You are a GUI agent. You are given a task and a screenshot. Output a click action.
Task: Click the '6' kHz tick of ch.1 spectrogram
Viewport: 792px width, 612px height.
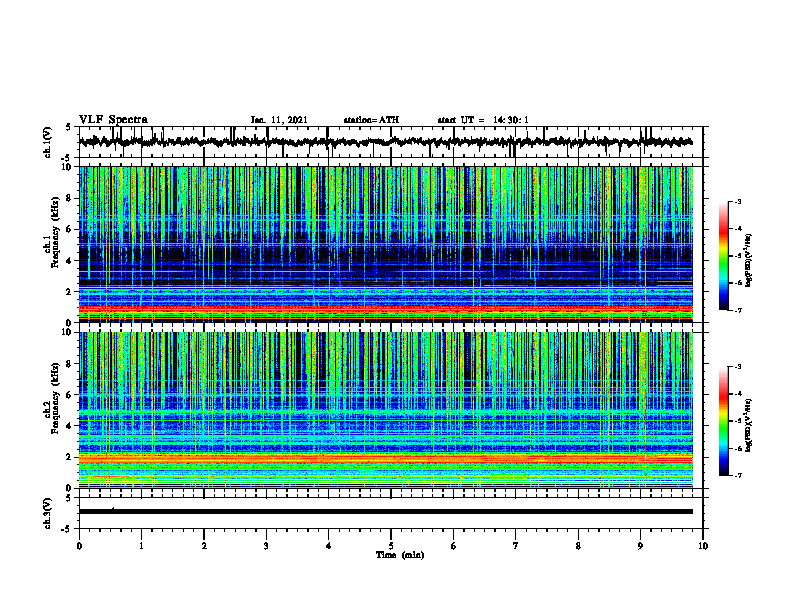point(70,230)
